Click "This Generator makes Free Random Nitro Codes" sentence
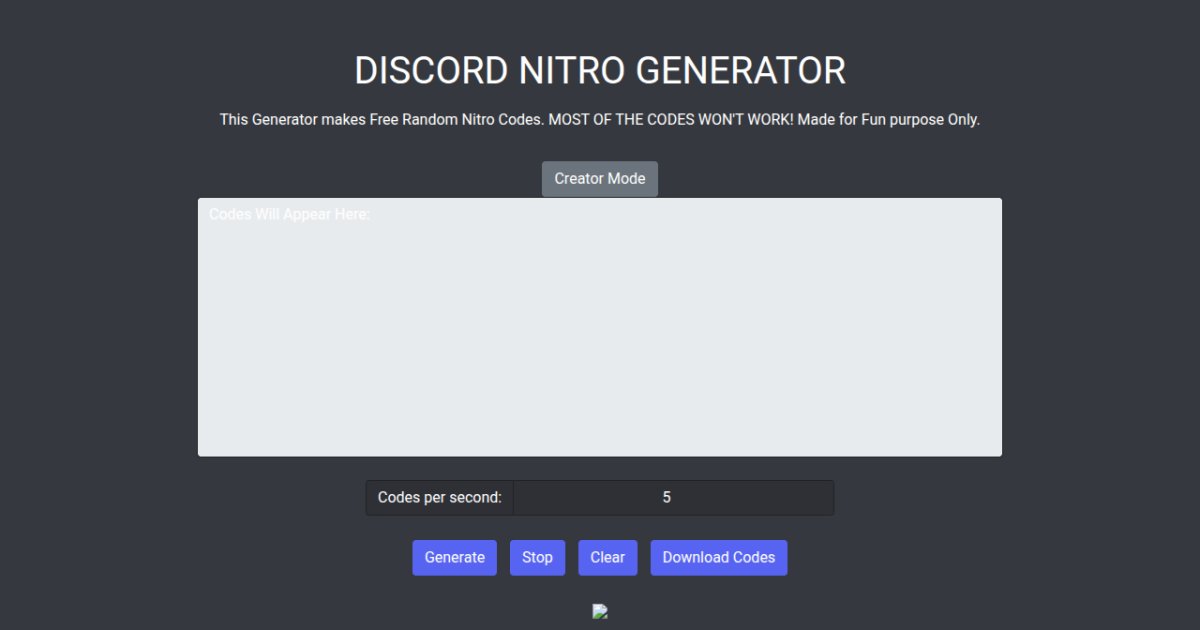1200x630 pixels. pos(382,120)
